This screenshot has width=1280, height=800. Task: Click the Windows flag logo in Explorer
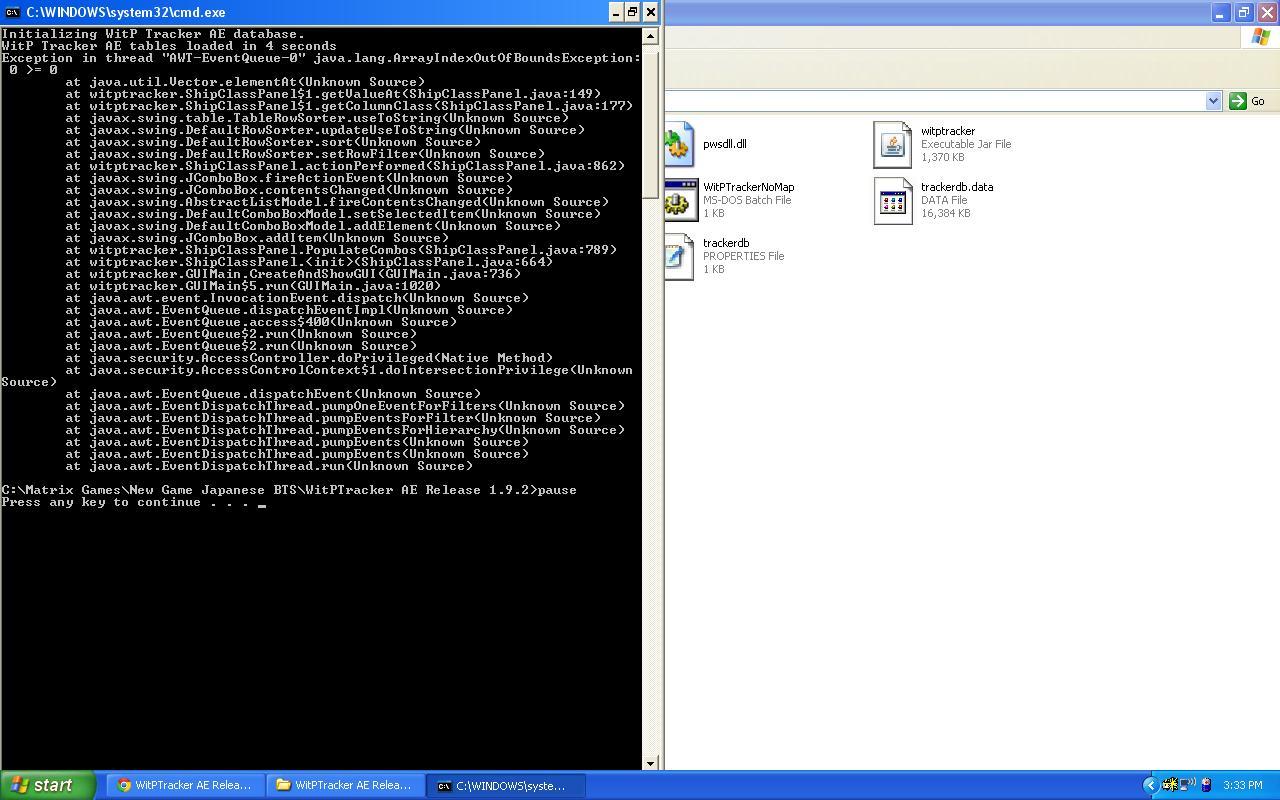[x=1261, y=37]
